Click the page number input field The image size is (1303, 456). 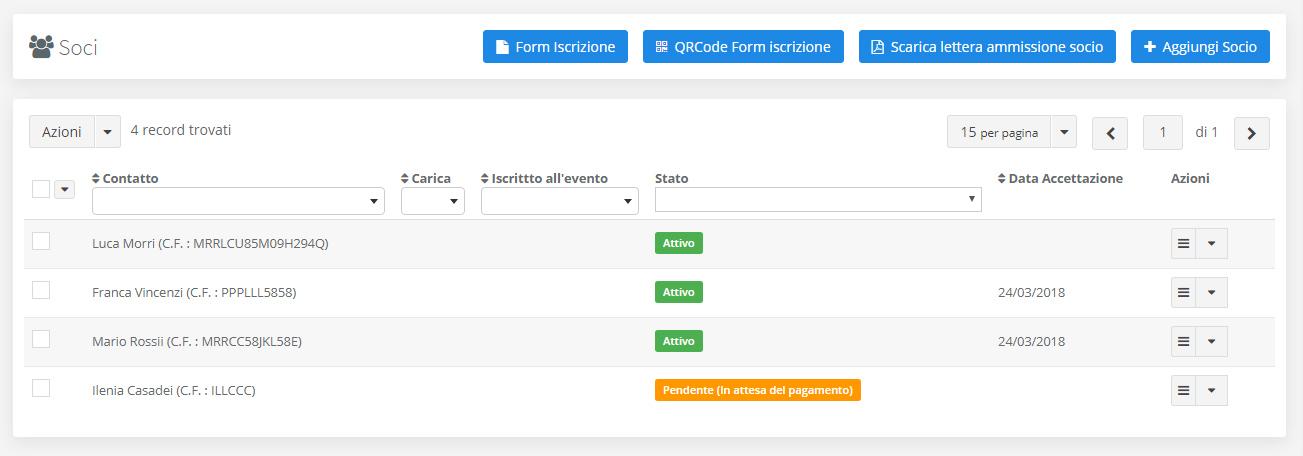[x=1163, y=133]
